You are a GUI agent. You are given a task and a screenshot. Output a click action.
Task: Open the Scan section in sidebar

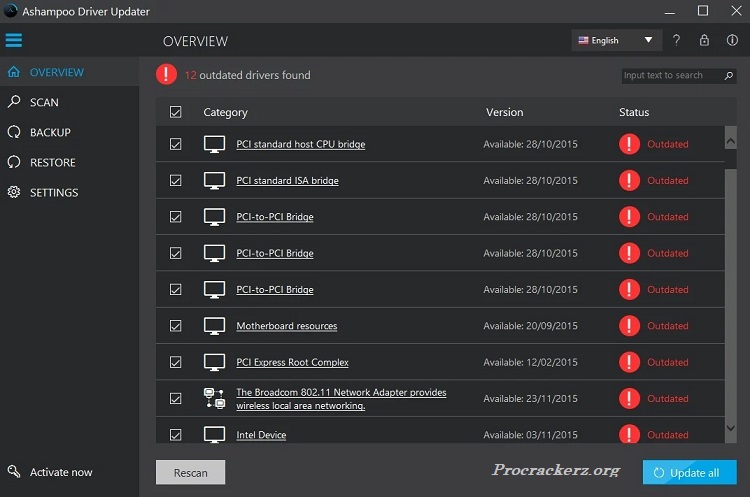[x=44, y=102]
